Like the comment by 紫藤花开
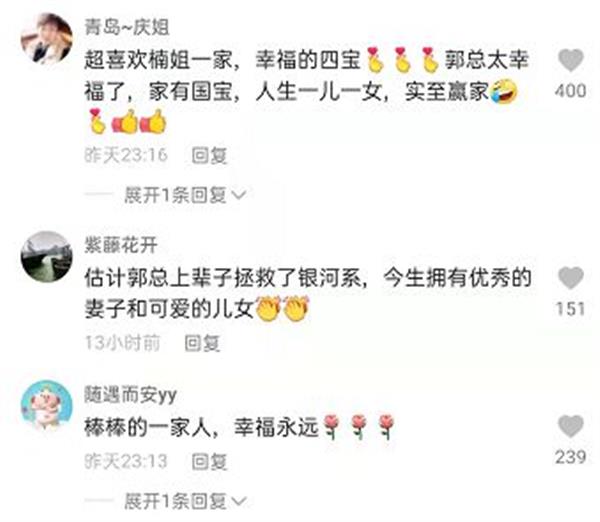The width and height of the screenshot is (600, 522). pos(571,278)
